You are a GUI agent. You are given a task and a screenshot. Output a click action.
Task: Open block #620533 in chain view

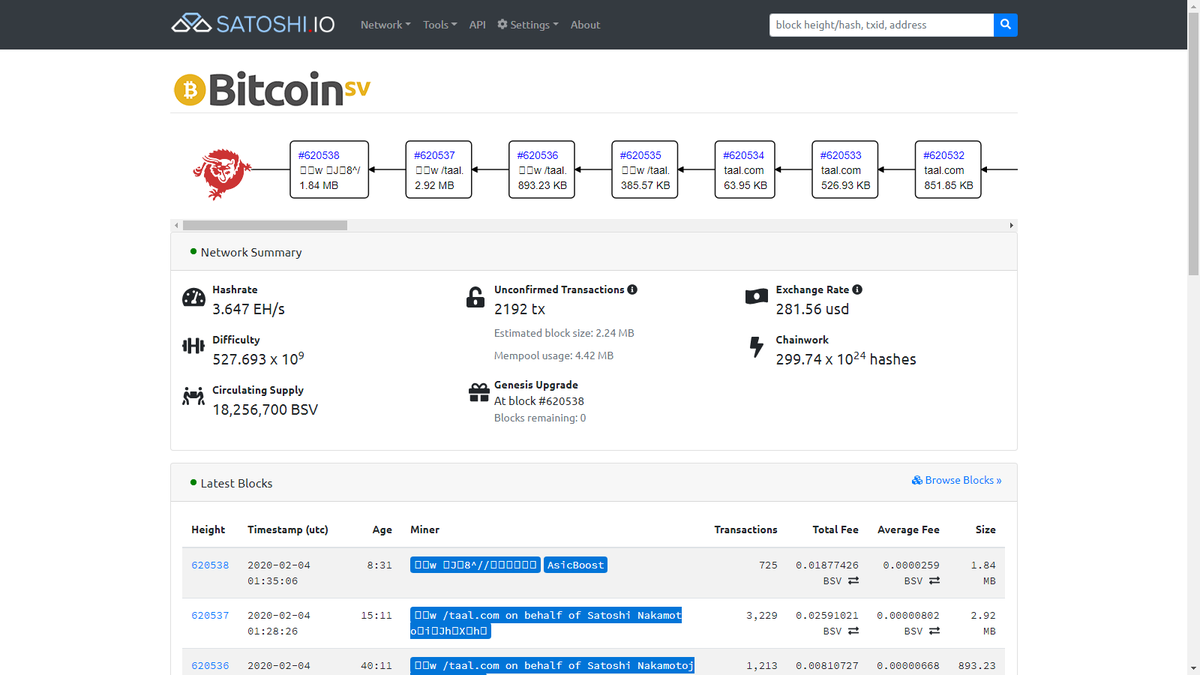pyautogui.click(x=841, y=155)
